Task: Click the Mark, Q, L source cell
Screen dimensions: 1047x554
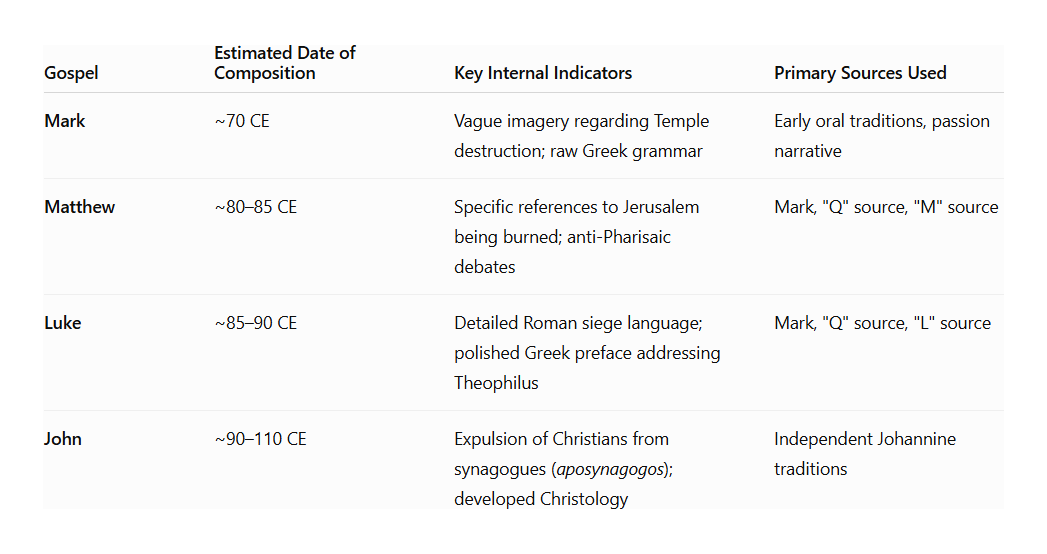Action: [882, 323]
